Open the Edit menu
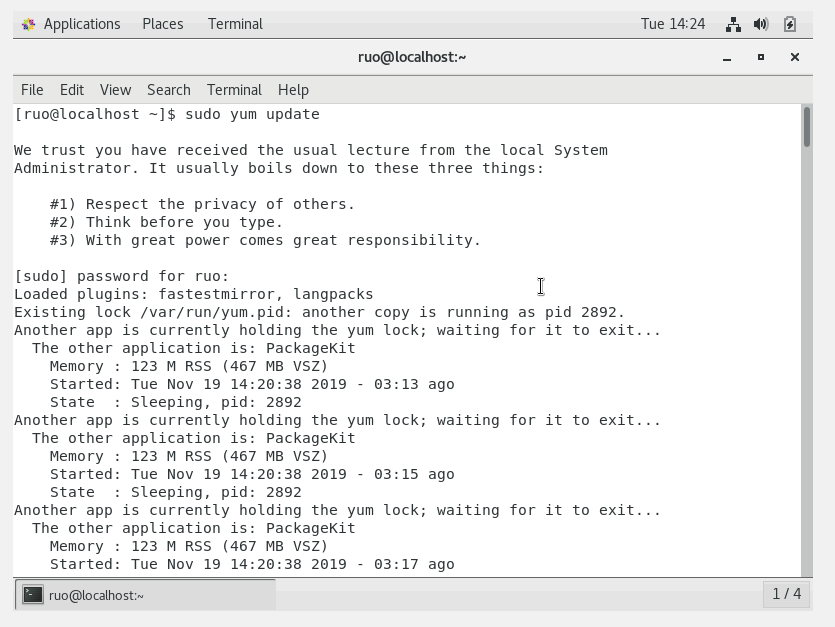Viewport: 835px width, 627px height. (72, 90)
